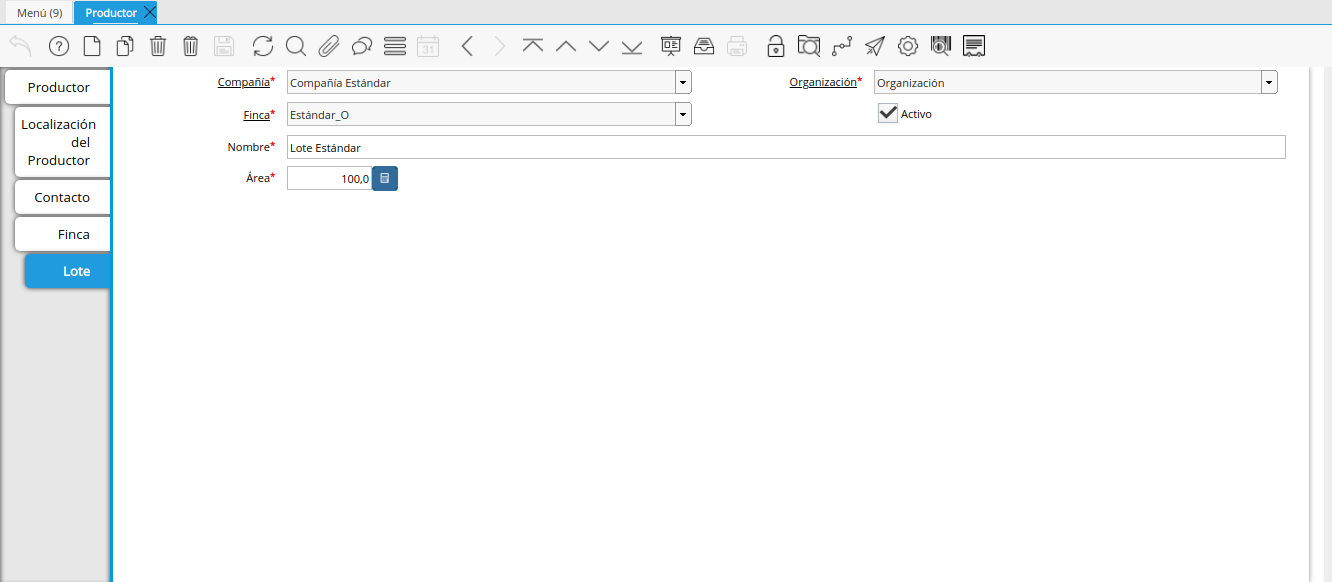Viewport: 1332px width, 582px height.
Task: Click the gear process icon
Action: tap(907, 46)
